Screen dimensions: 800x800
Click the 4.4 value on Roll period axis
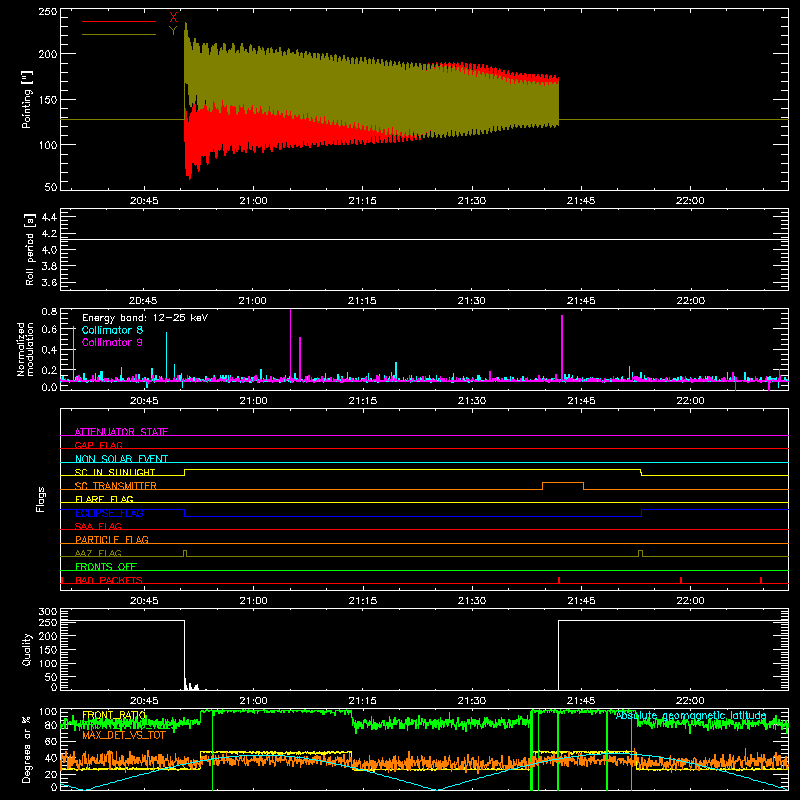tap(49, 217)
